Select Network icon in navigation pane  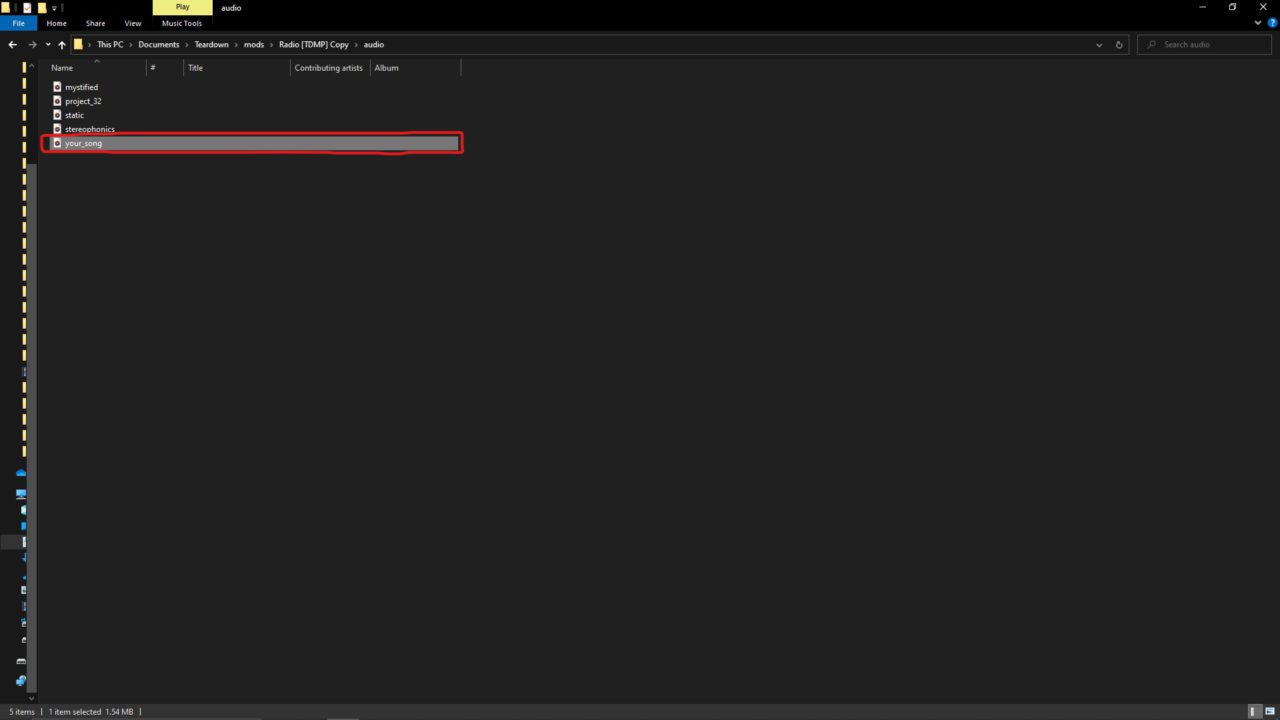coord(22,680)
